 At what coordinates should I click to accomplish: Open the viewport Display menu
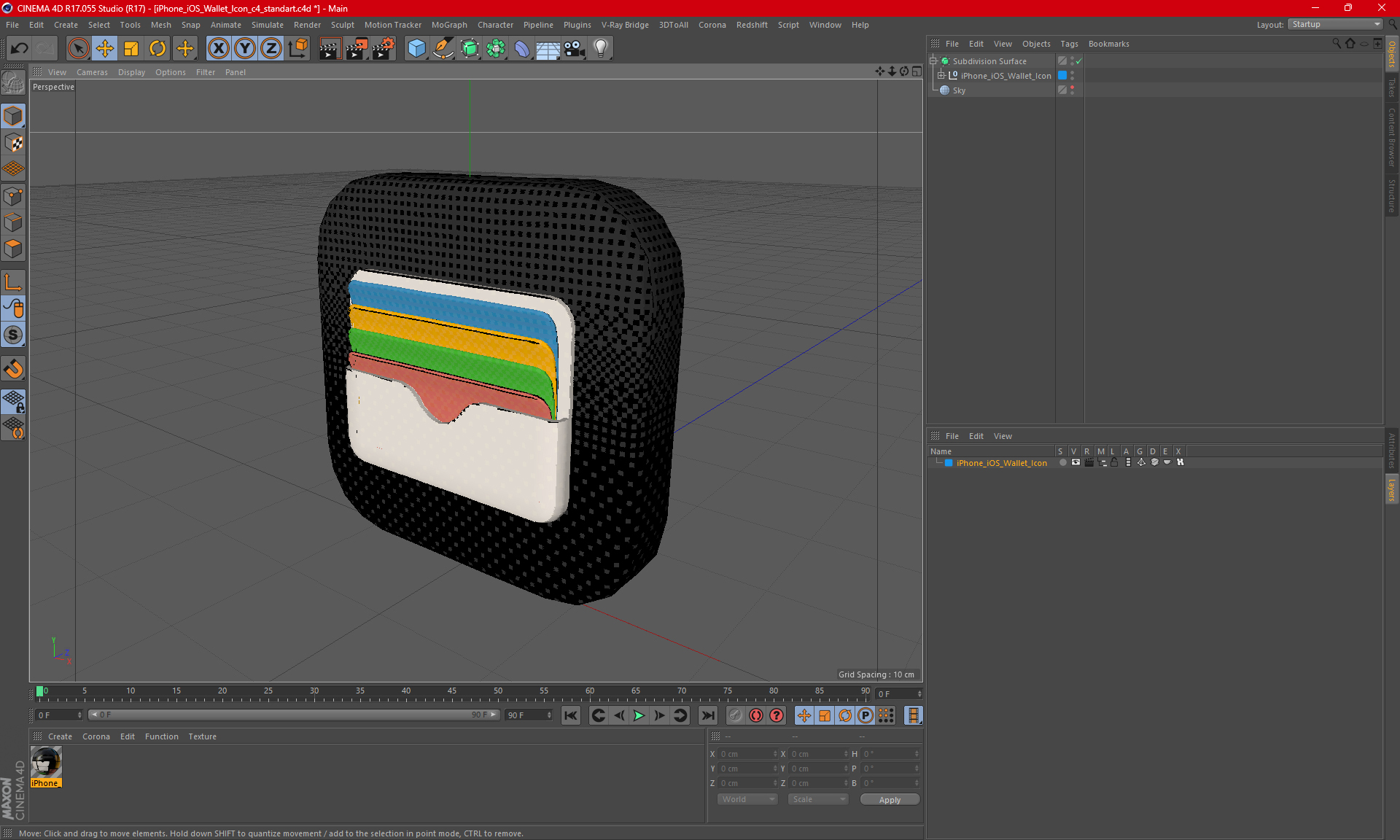click(131, 72)
